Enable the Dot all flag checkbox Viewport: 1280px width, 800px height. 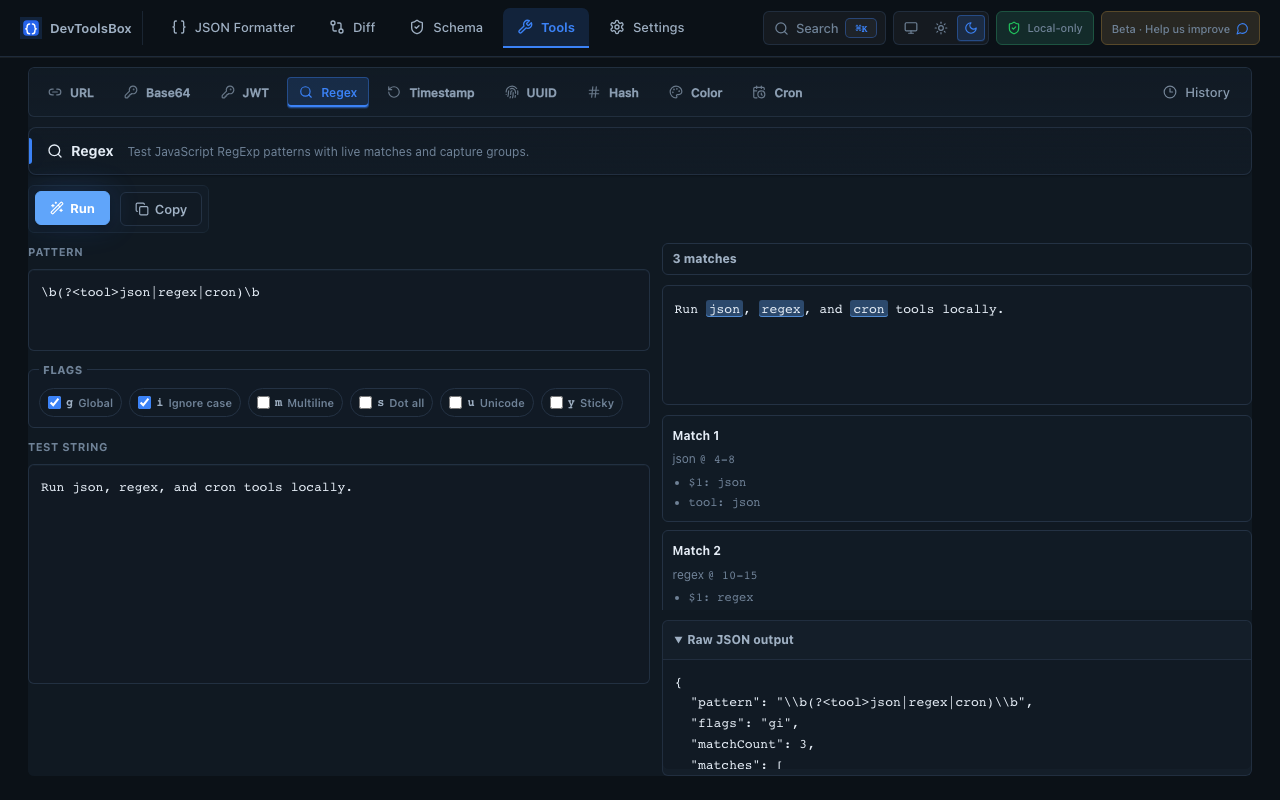click(366, 403)
